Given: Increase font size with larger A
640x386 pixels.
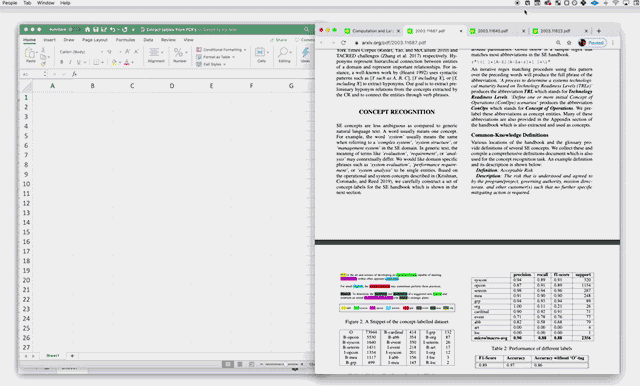Looking at the screenshot, I should (127, 51).
